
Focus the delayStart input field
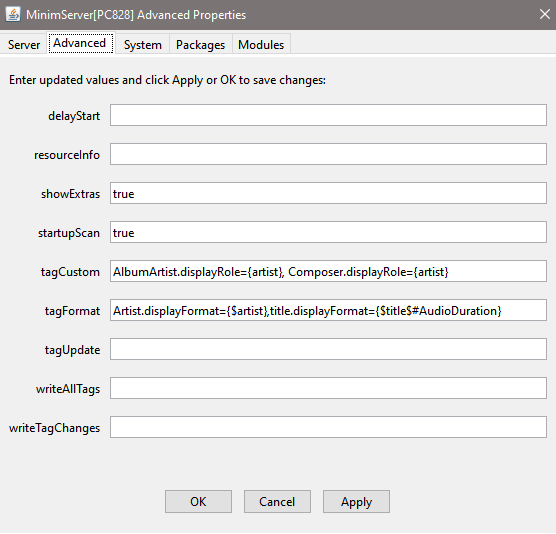click(x=328, y=115)
